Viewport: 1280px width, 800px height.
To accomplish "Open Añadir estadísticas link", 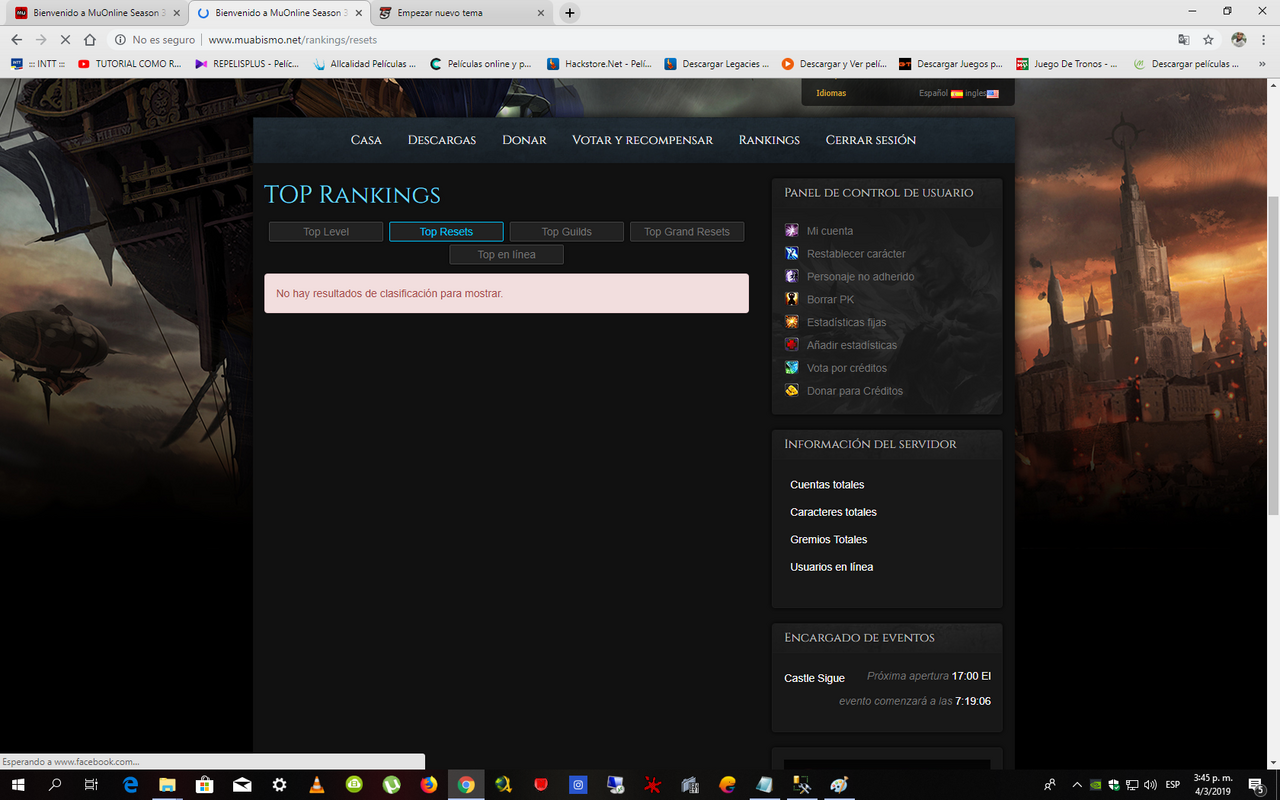I will point(852,345).
